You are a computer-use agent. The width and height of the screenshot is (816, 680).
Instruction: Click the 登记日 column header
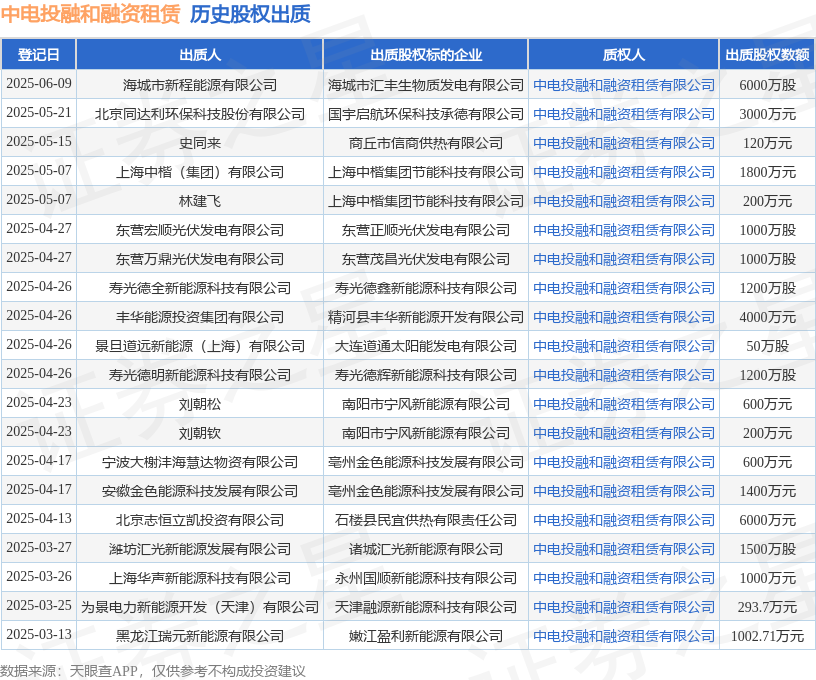point(39,55)
